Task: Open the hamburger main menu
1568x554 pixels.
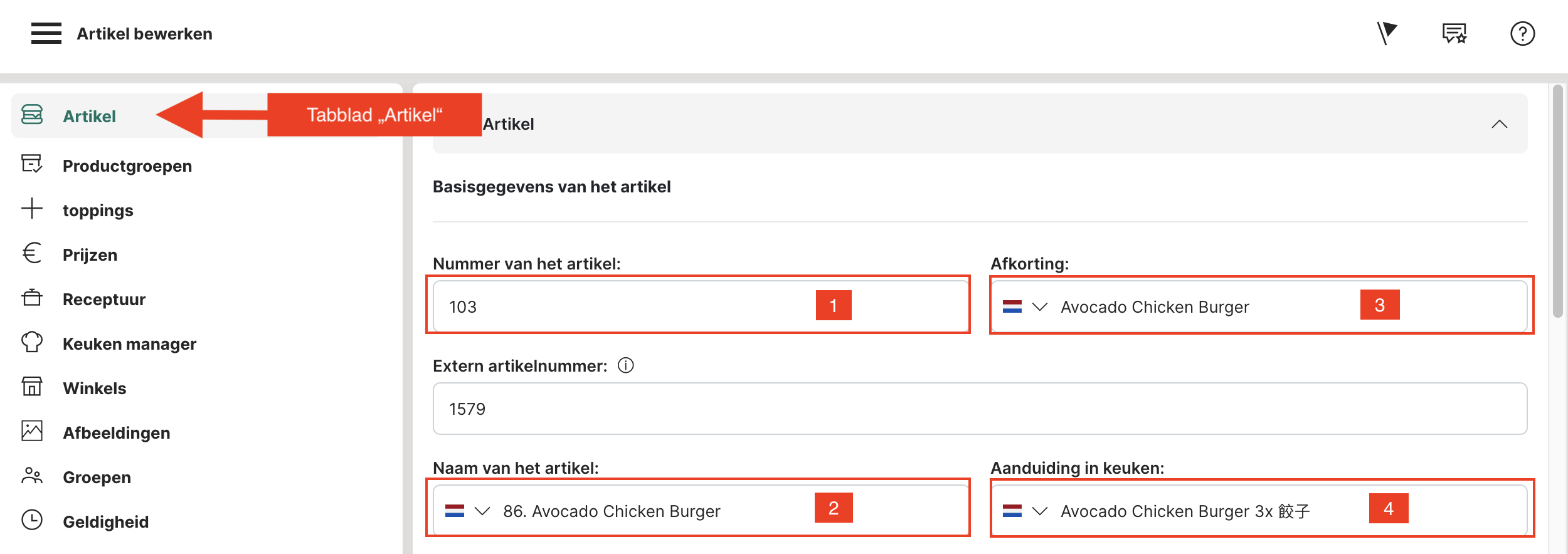Action: (x=46, y=33)
